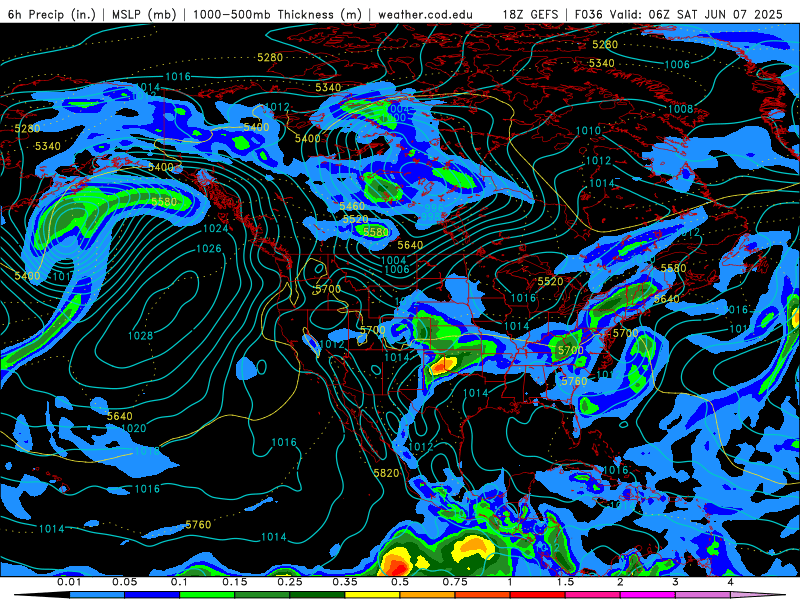The height and width of the screenshot is (600, 800).
Task: Select the light blue 0.01–0.05 legend swatch
Action: coord(97,595)
